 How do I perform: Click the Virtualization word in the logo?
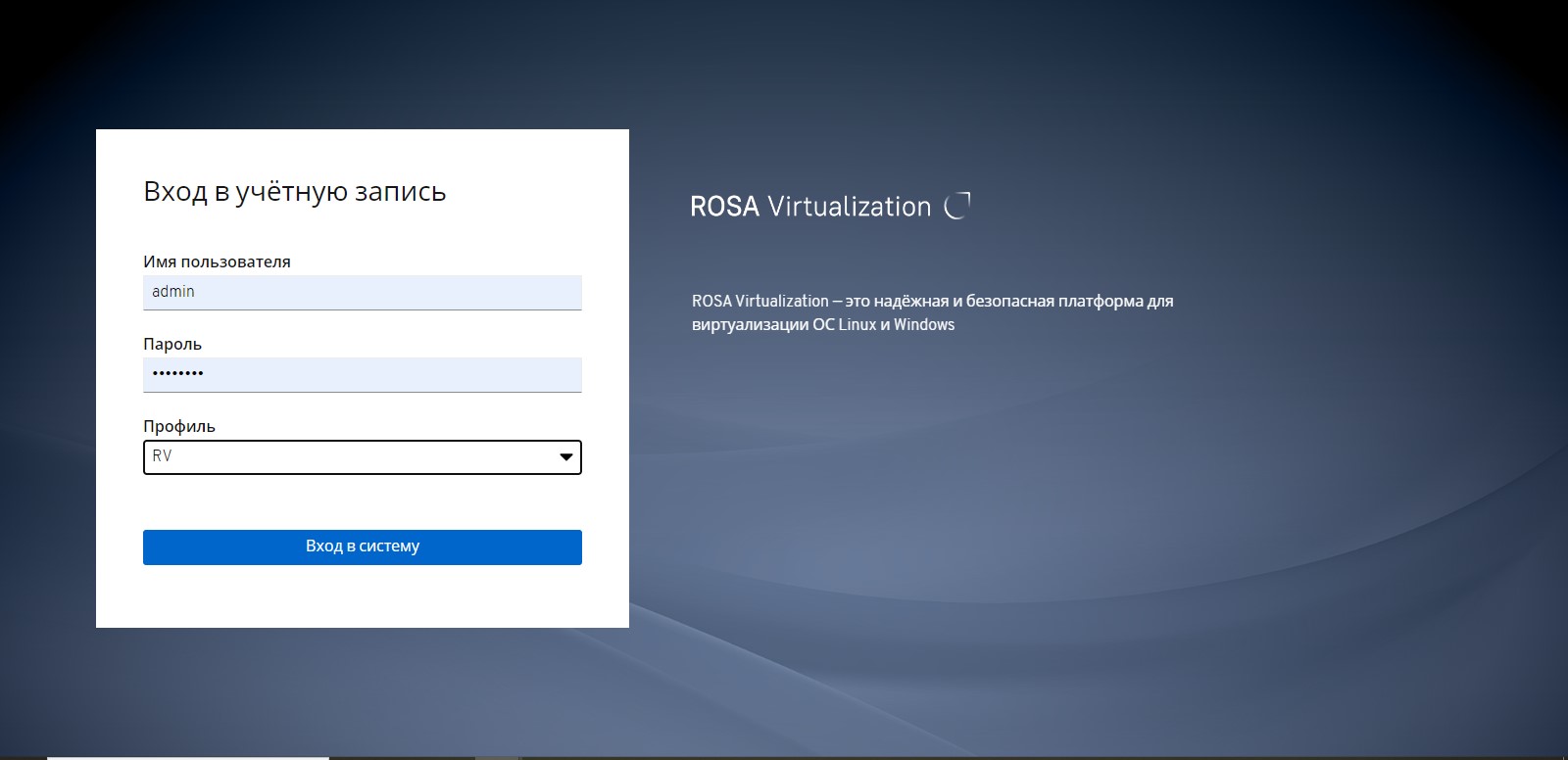point(849,207)
